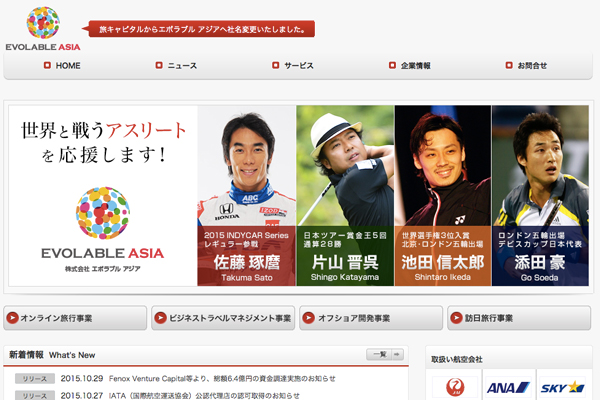Open the オンライン旅行事業 button
Screen dimensions: 600x400
pos(75,318)
